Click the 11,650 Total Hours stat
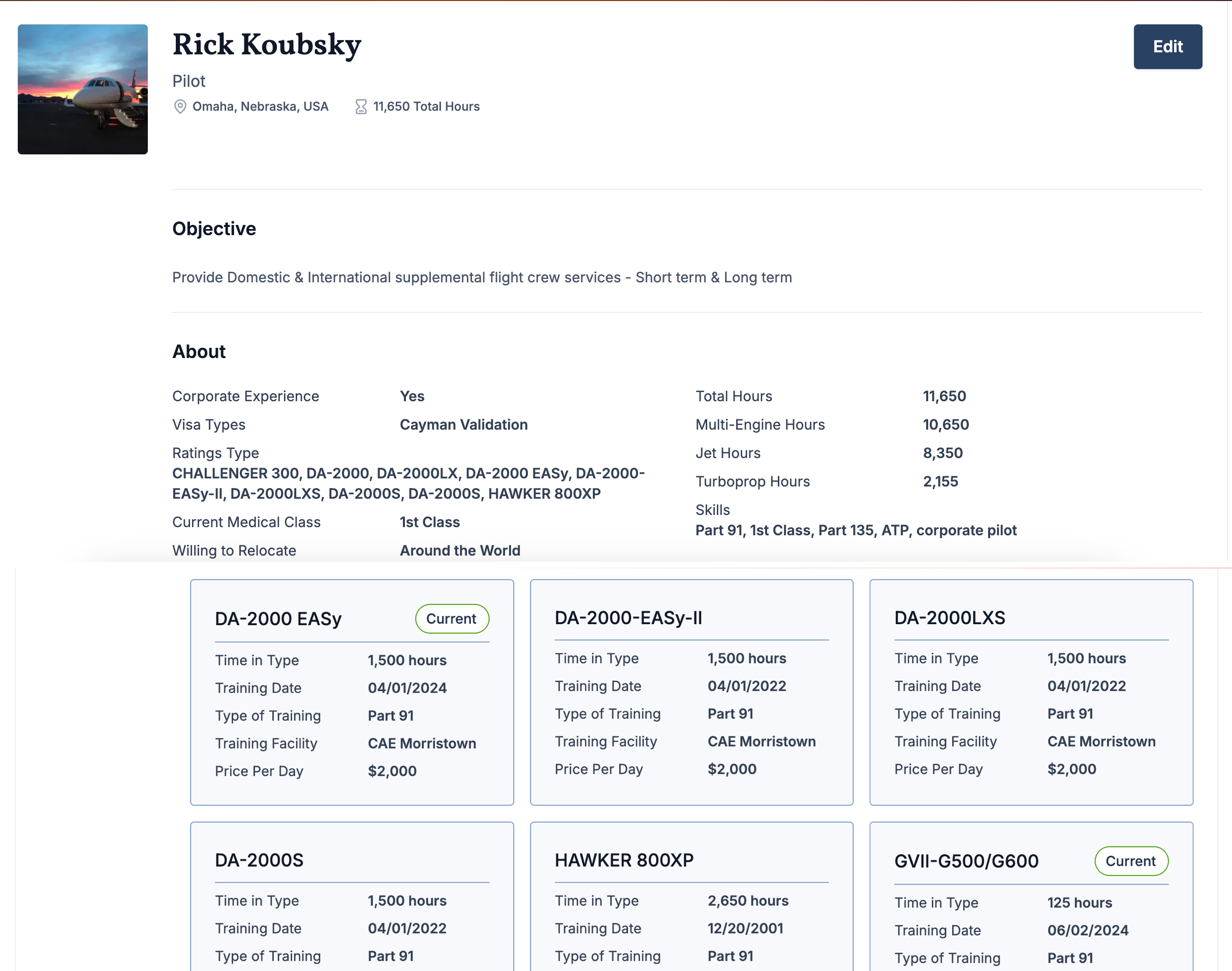Image resolution: width=1232 pixels, height=971 pixels. (x=426, y=106)
